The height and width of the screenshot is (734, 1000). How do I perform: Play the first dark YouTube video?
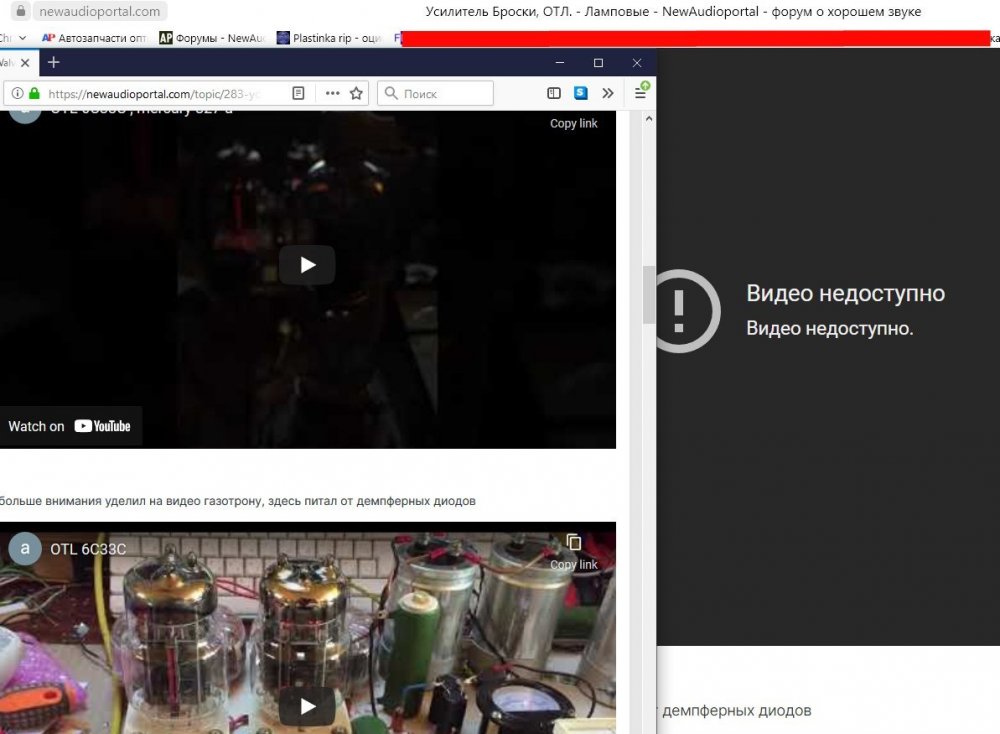(307, 265)
